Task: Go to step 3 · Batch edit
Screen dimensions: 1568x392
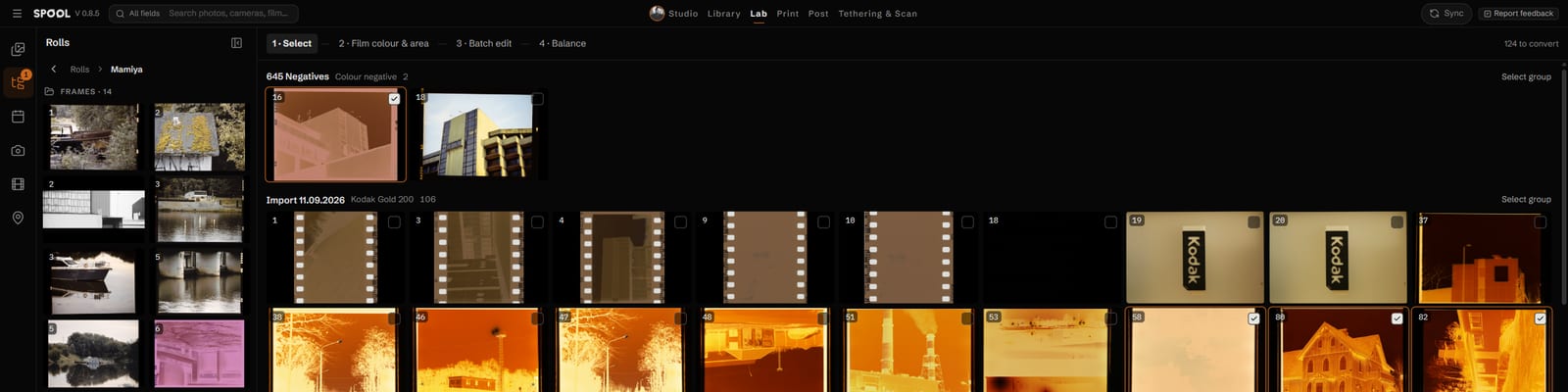Action: (x=483, y=43)
